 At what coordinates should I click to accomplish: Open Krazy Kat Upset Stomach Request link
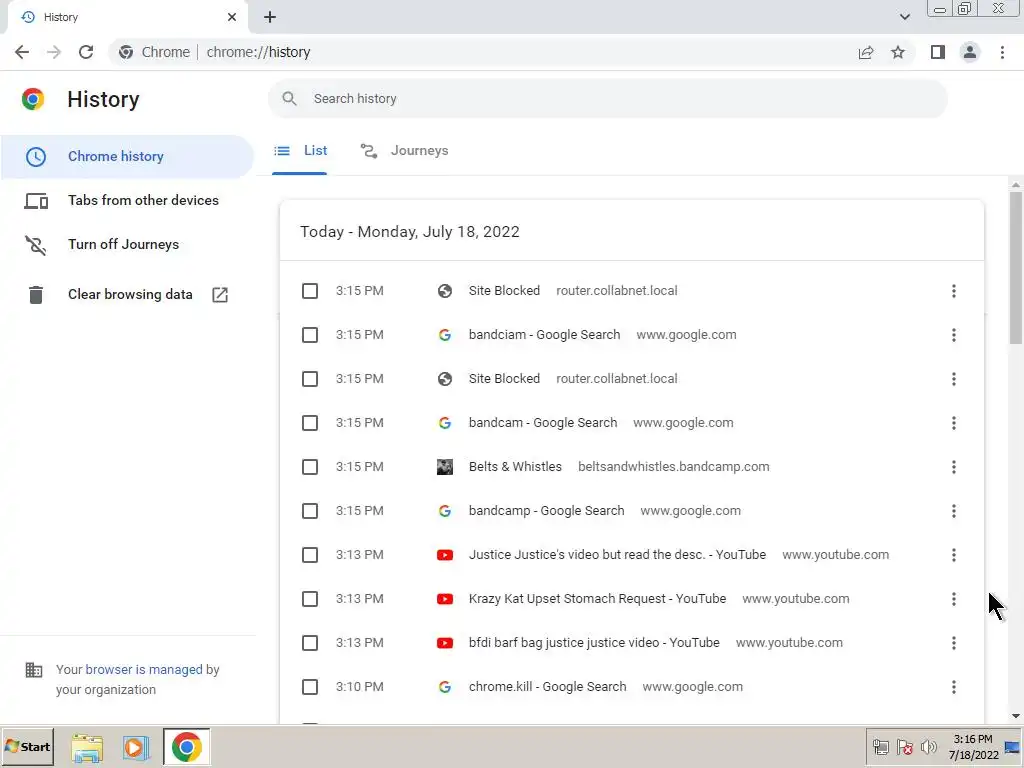click(x=598, y=599)
